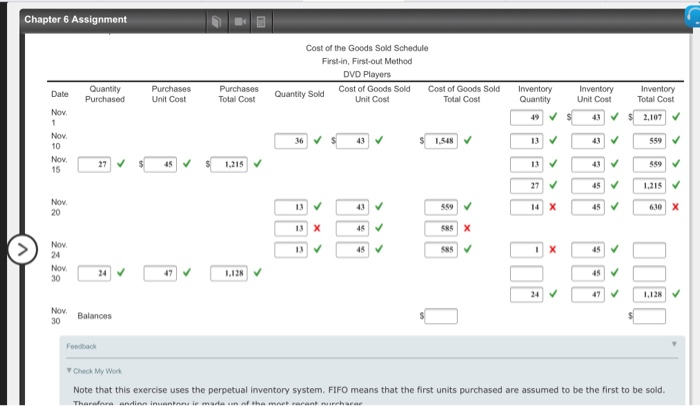This screenshot has height=406, width=700.
Task: Click Nov. 1 Inventory Quantity field 49
Action: pos(527,117)
